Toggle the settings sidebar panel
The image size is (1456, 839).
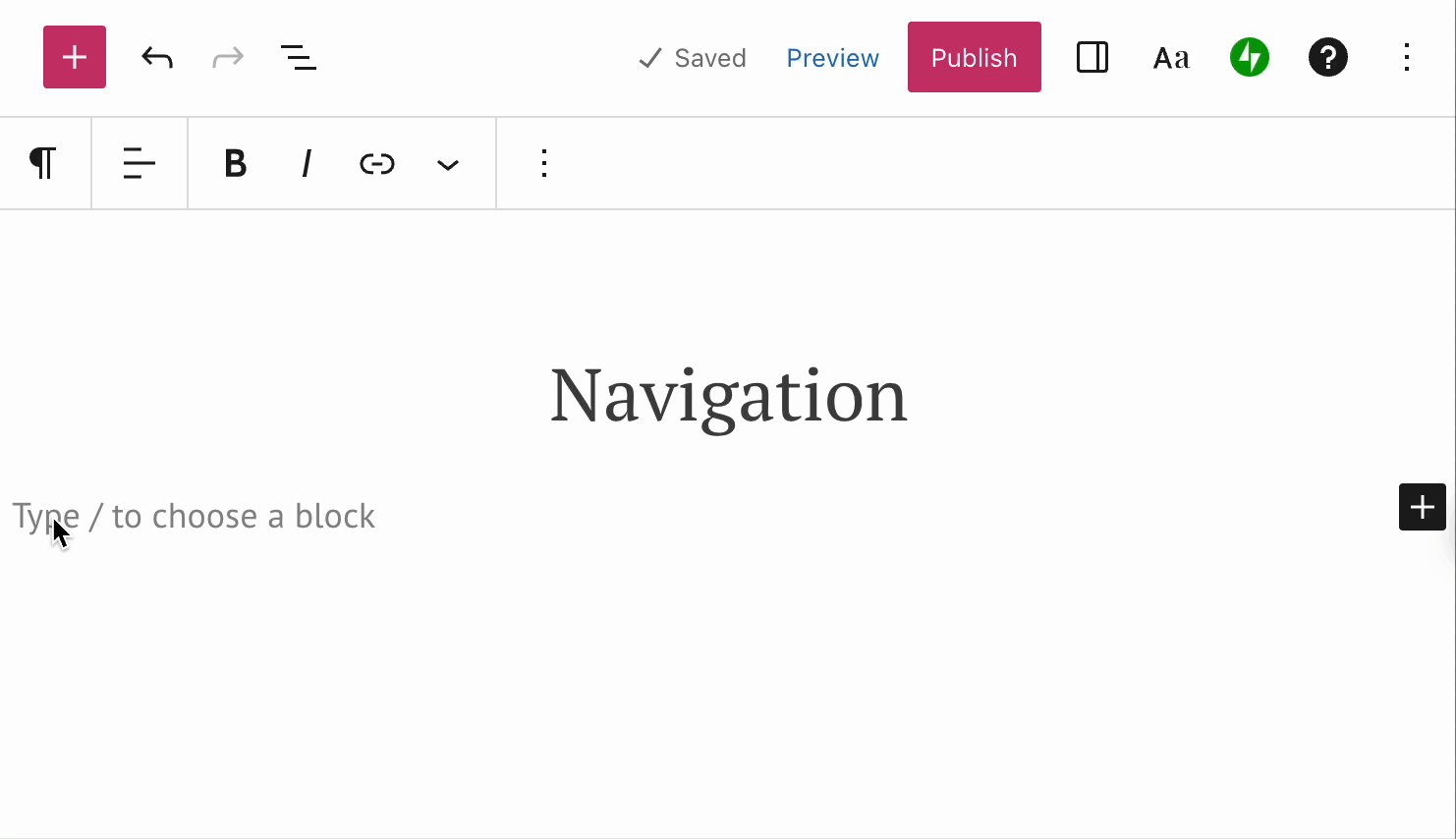click(1092, 57)
